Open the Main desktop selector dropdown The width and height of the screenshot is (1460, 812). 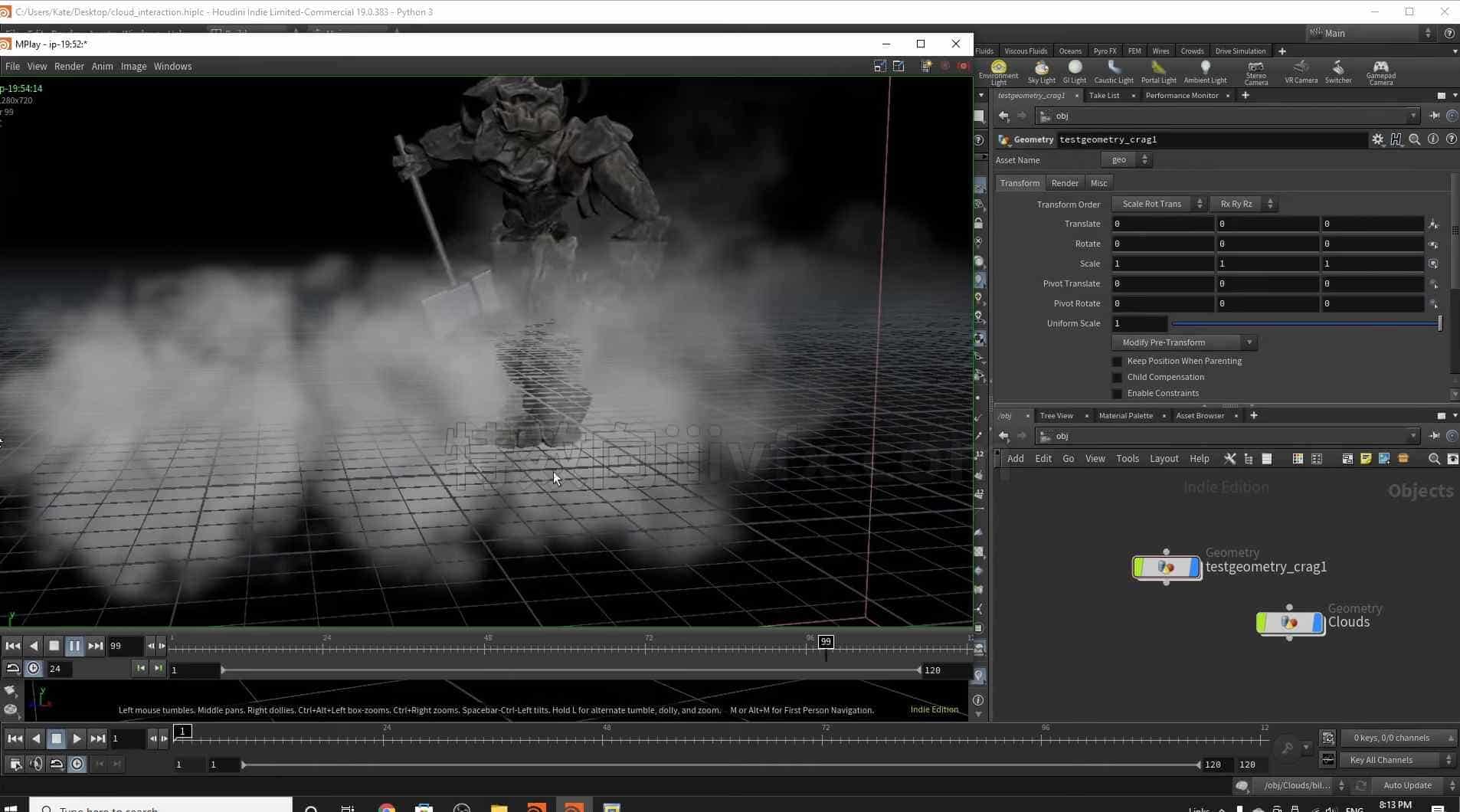(1370, 33)
